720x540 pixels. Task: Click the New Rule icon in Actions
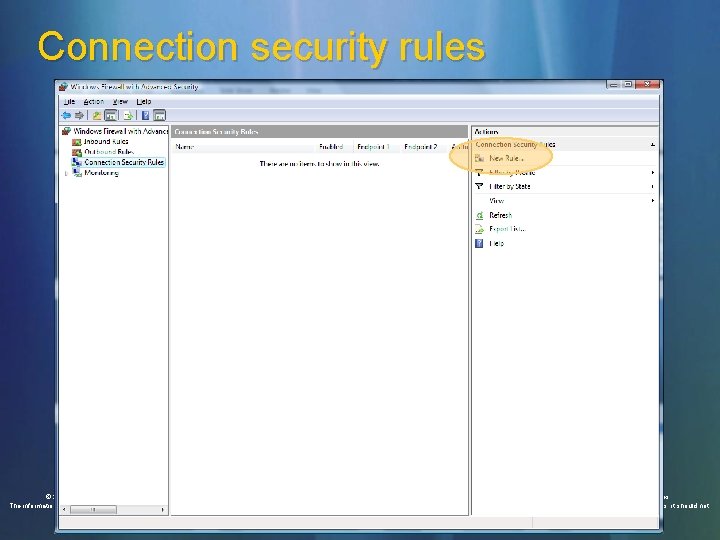click(479, 158)
